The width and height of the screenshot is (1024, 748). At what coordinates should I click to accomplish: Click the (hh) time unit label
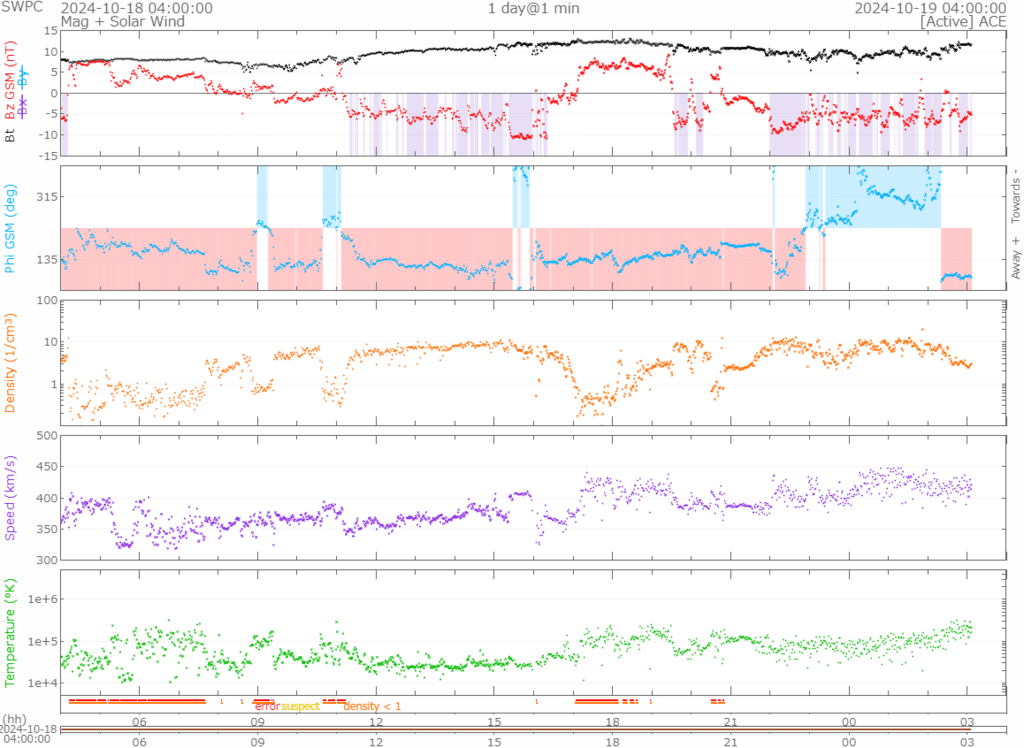pyautogui.click(x=15, y=719)
